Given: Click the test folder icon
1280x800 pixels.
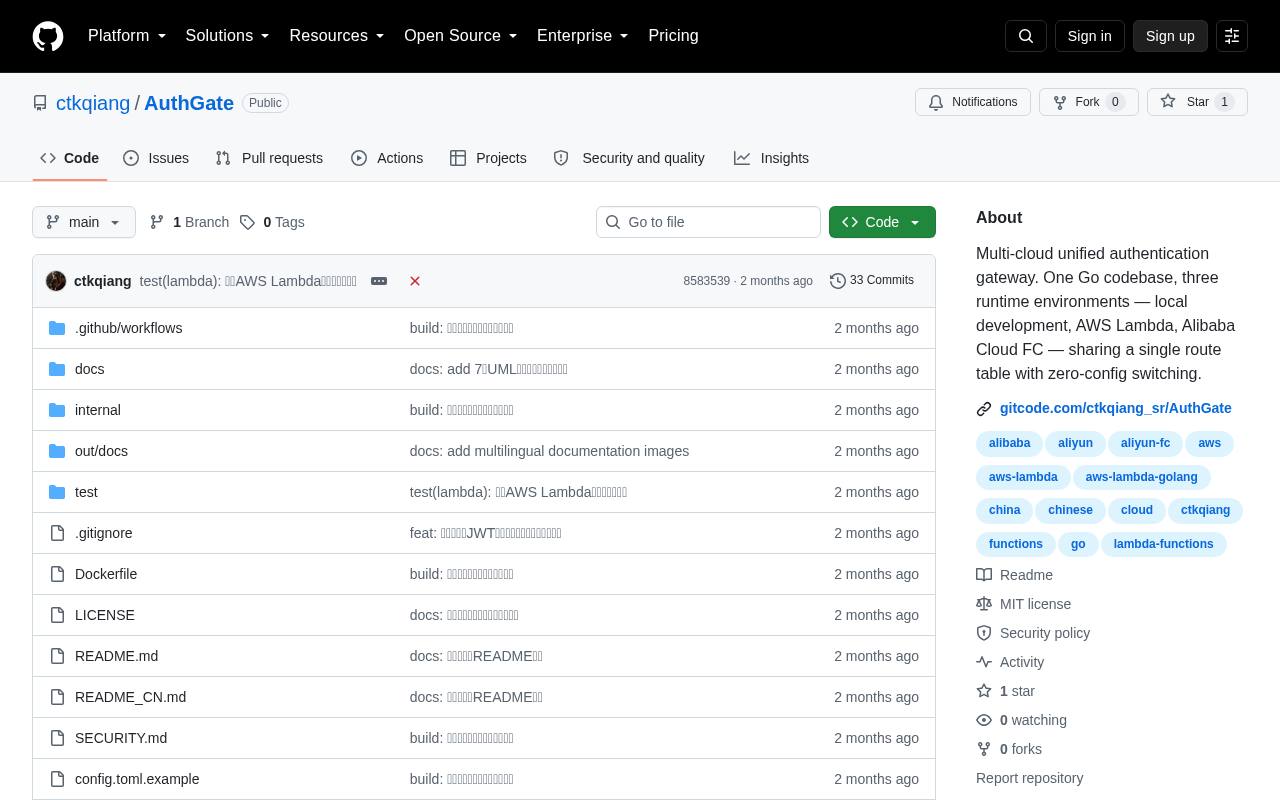Looking at the screenshot, I should 57,492.
